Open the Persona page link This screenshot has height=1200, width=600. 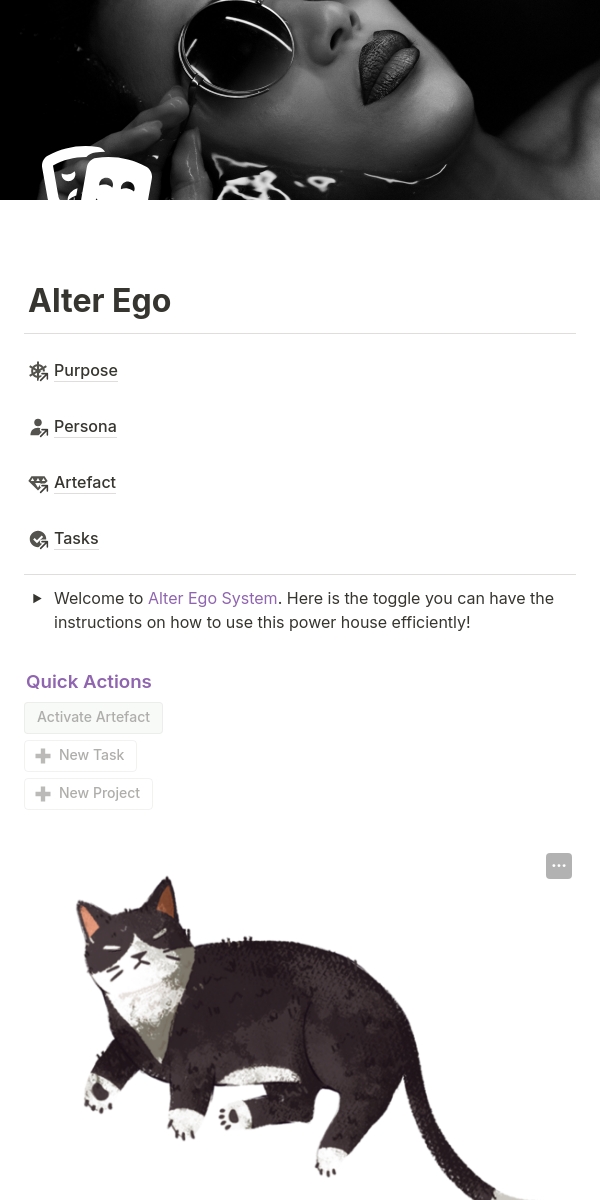[x=85, y=426]
